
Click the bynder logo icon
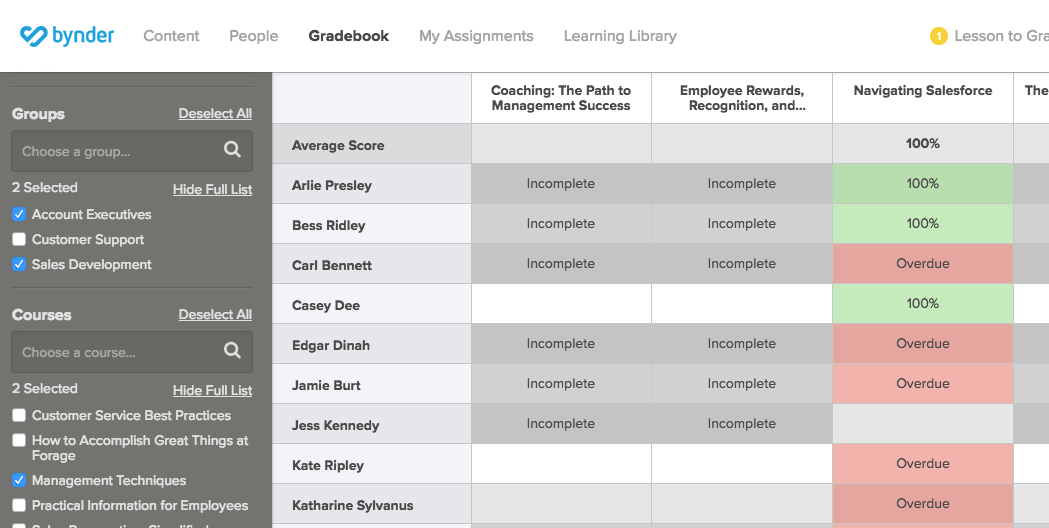(x=33, y=35)
